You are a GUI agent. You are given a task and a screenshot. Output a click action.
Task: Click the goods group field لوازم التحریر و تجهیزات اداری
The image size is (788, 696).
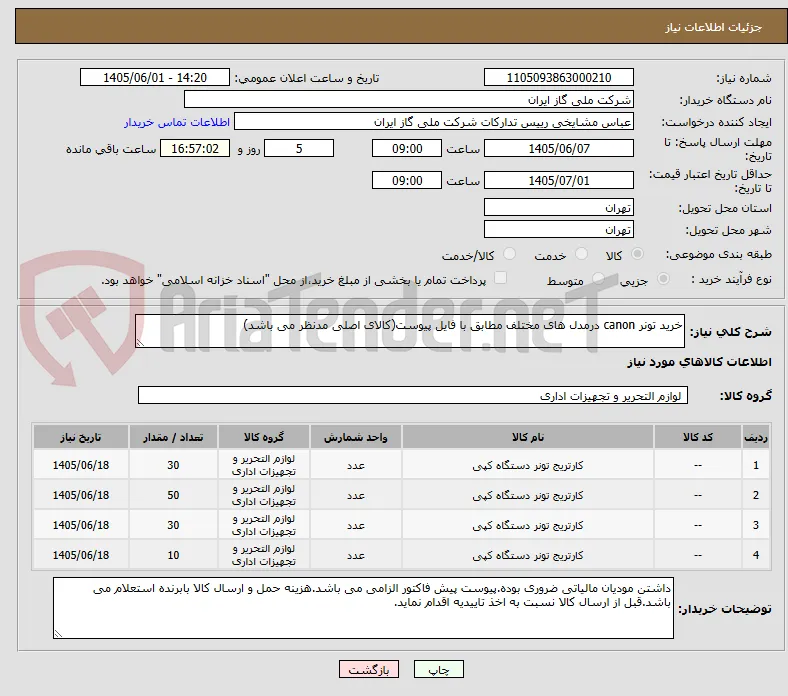413,395
